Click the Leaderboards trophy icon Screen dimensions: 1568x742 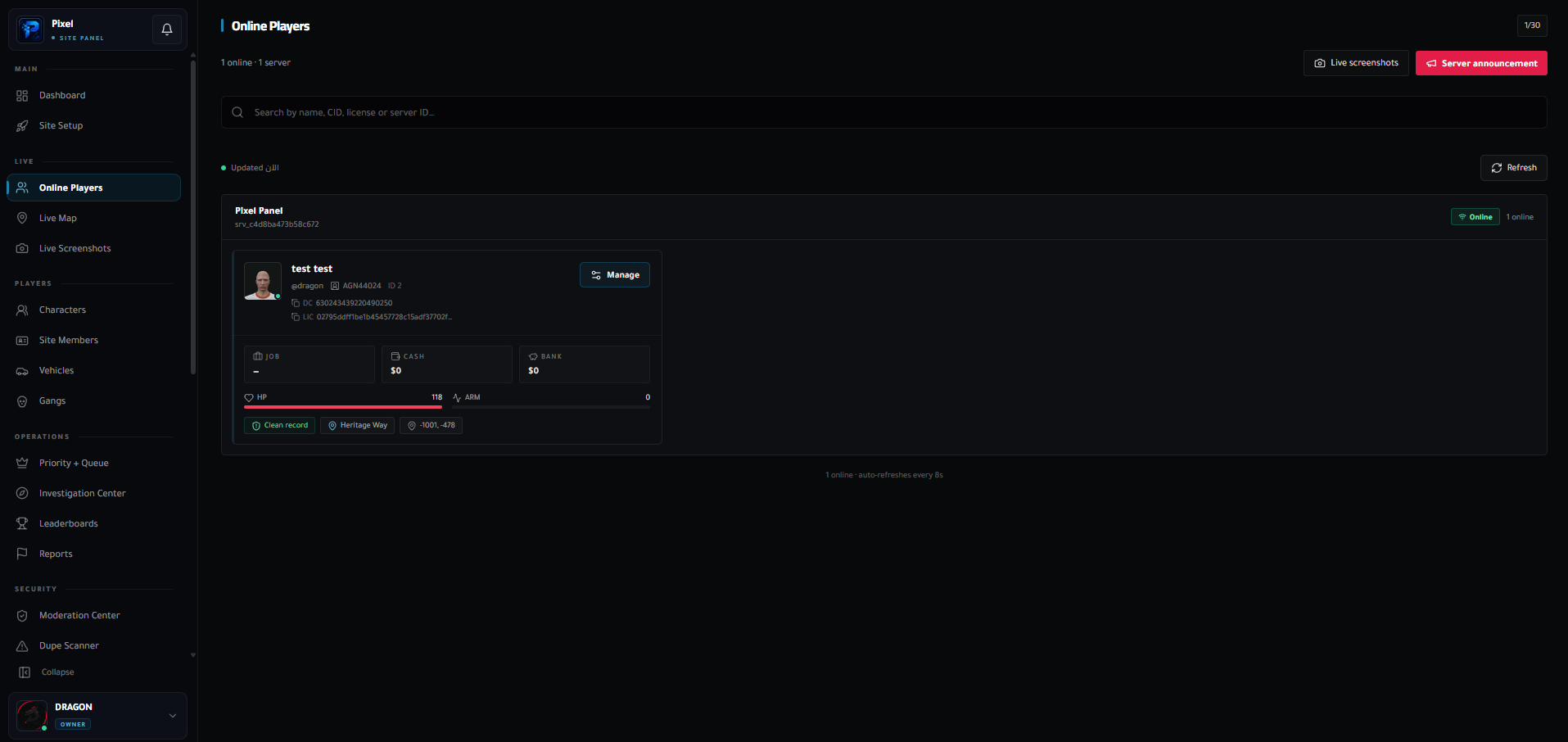point(22,523)
